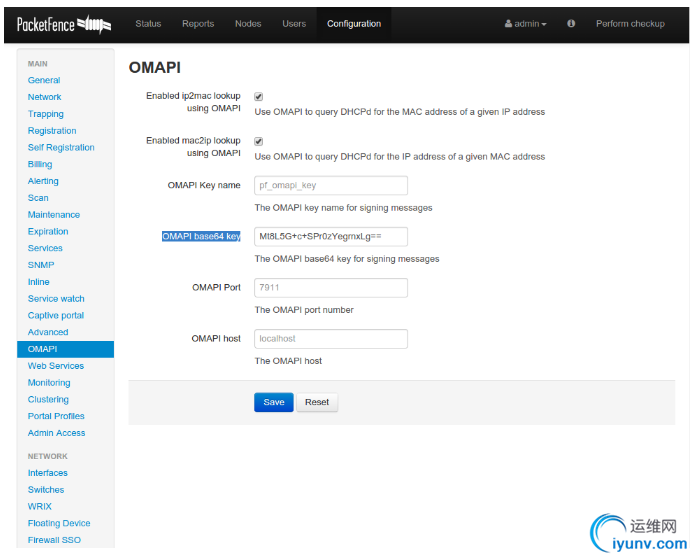Image resolution: width=693 pixels, height=560 pixels.
Task: Click the OMAPI Port field
Action: 331,288
